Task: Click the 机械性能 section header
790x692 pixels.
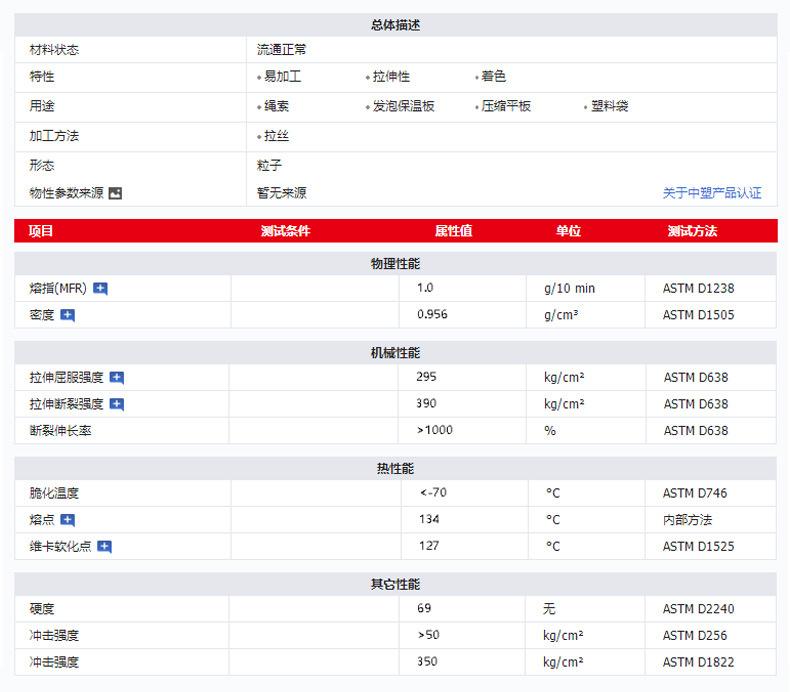Action: pyautogui.click(x=395, y=353)
